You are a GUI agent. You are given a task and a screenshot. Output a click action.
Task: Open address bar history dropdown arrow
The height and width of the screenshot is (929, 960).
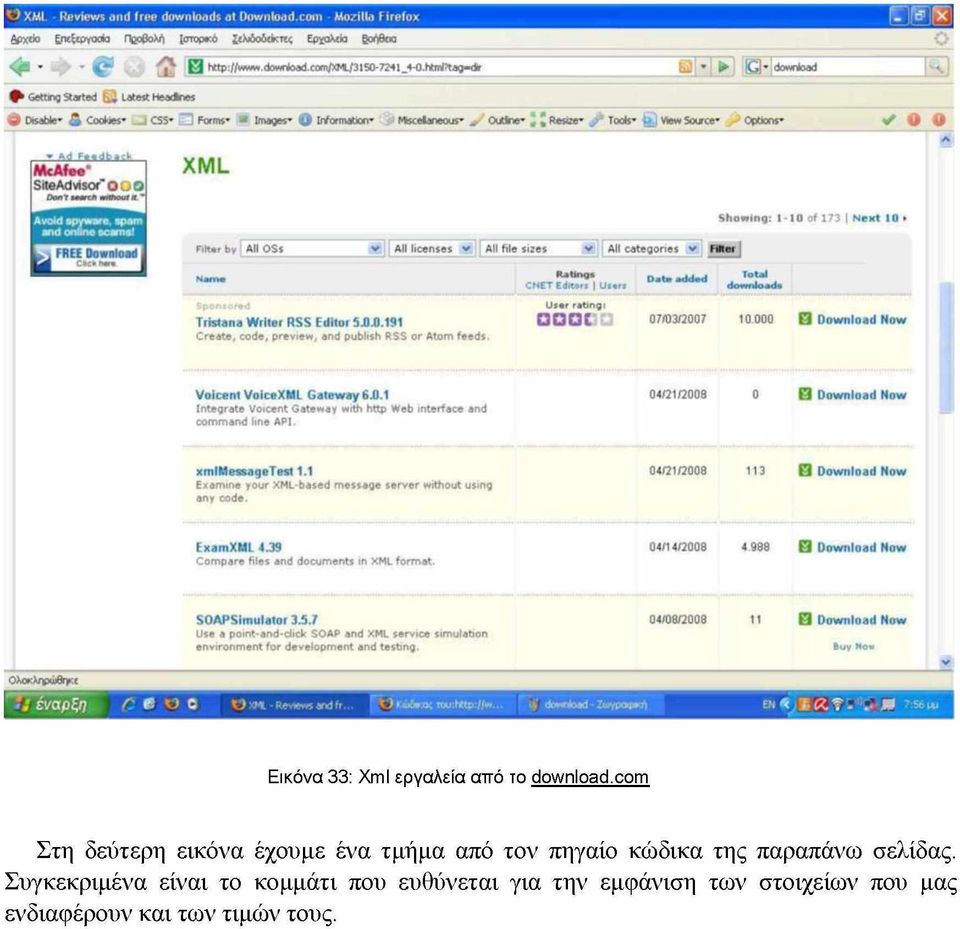(x=704, y=67)
